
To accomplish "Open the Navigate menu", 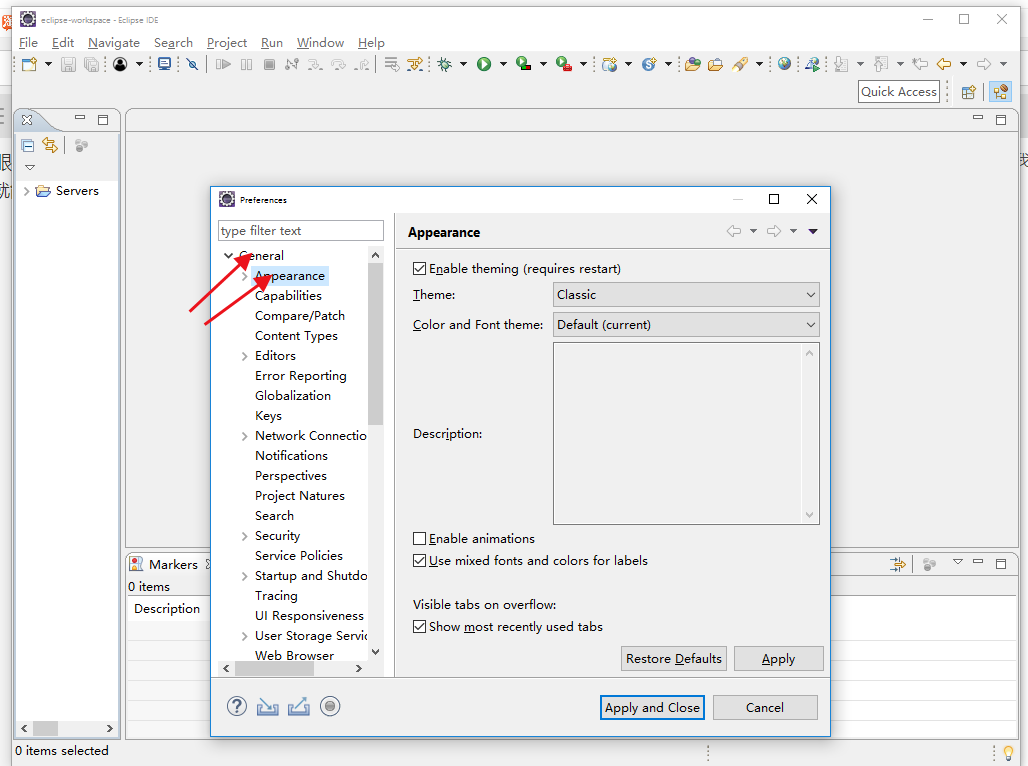I will [114, 43].
